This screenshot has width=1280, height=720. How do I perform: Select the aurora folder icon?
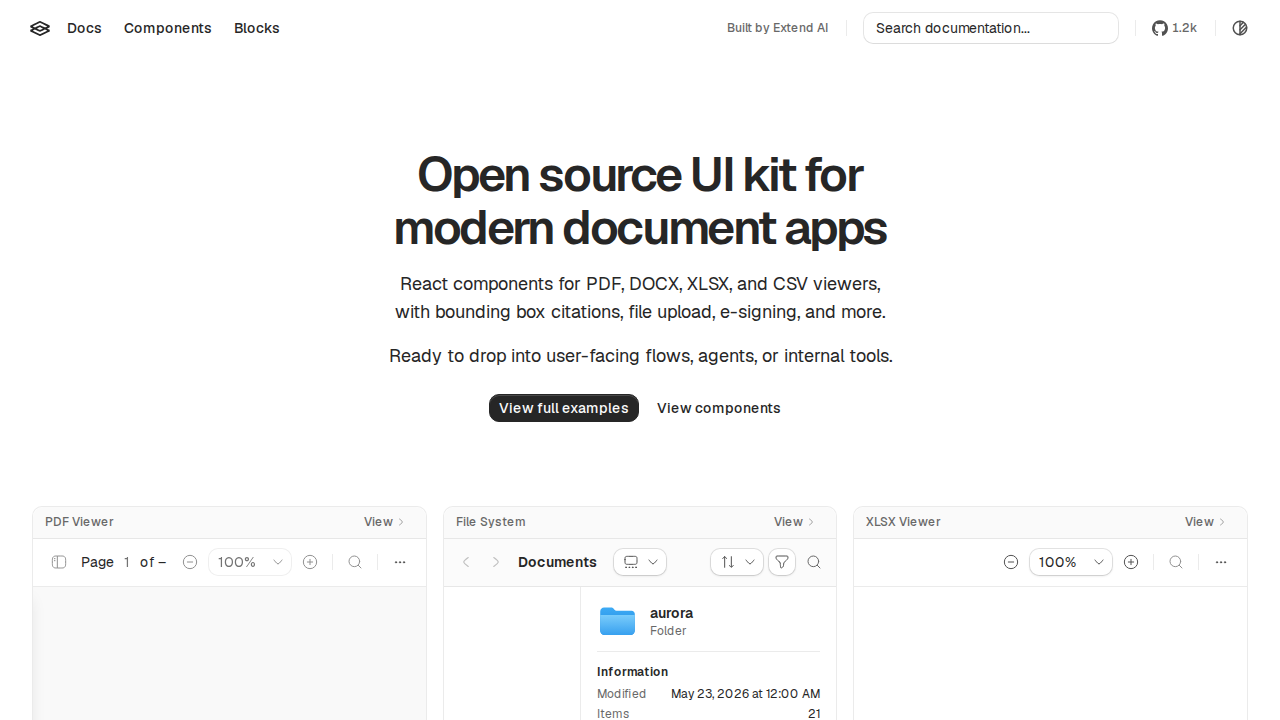(x=617, y=621)
